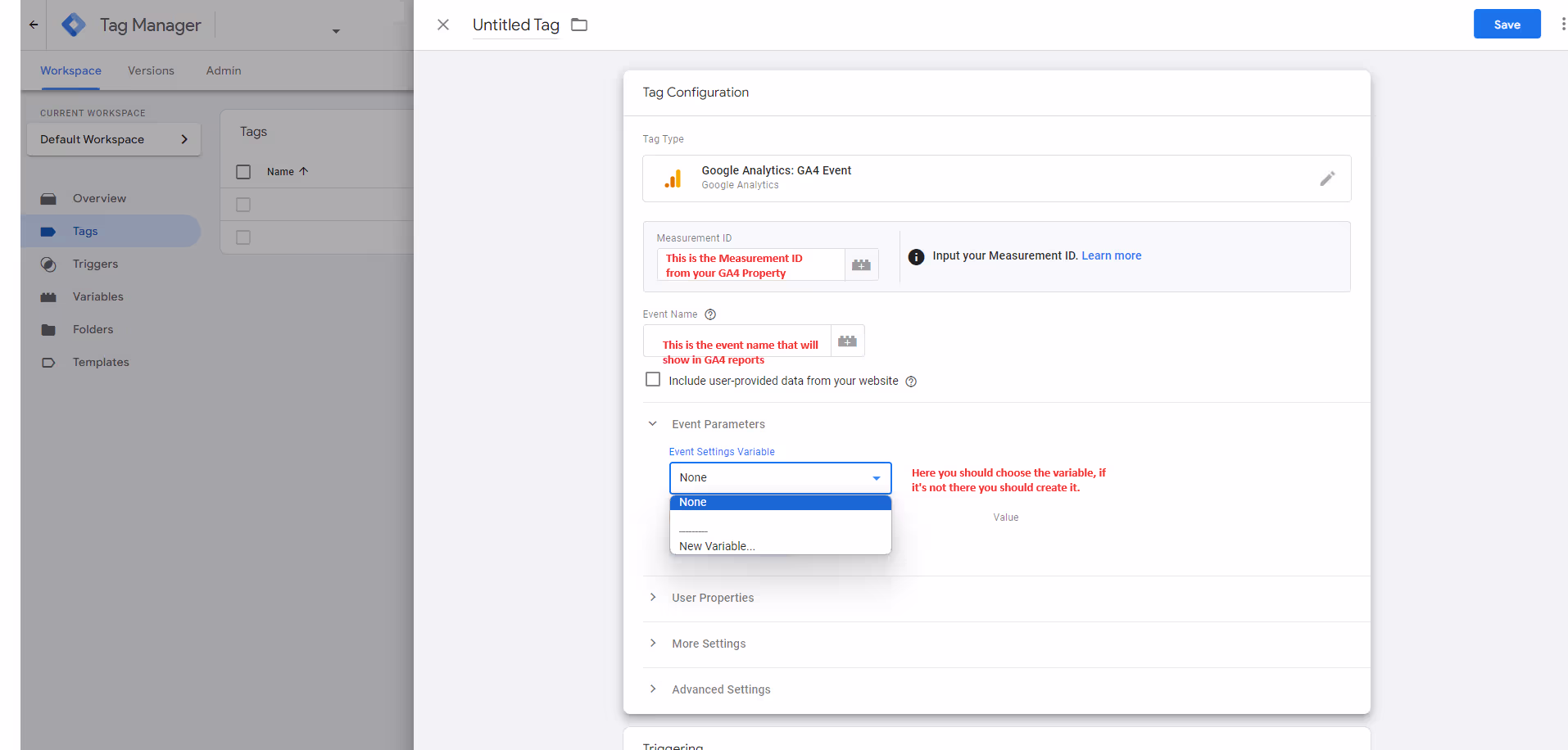Choose None from the dropdown list
This screenshot has width=1568, height=750.
click(x=780, y=503)
